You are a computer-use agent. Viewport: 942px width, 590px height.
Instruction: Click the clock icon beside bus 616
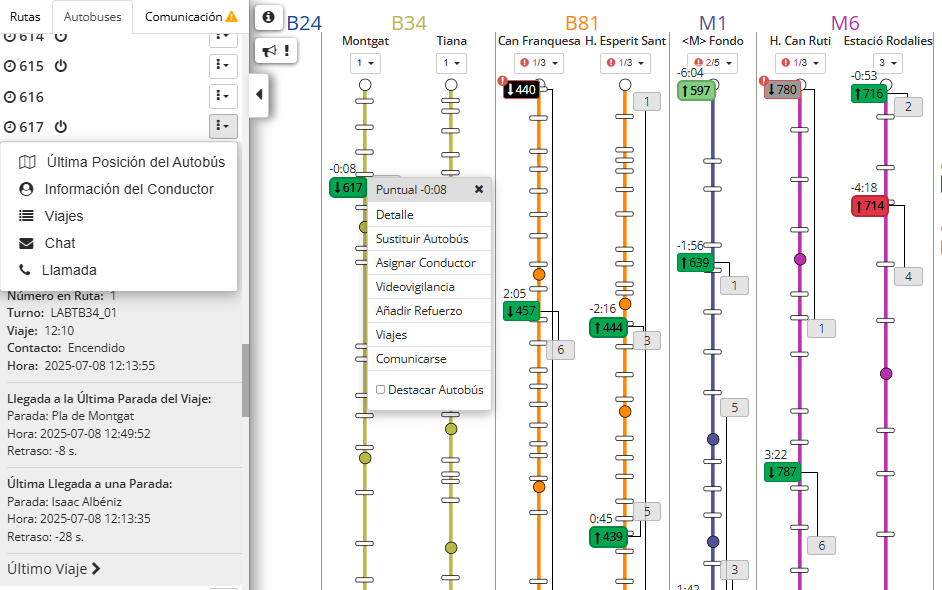click(x=10, y=97)
